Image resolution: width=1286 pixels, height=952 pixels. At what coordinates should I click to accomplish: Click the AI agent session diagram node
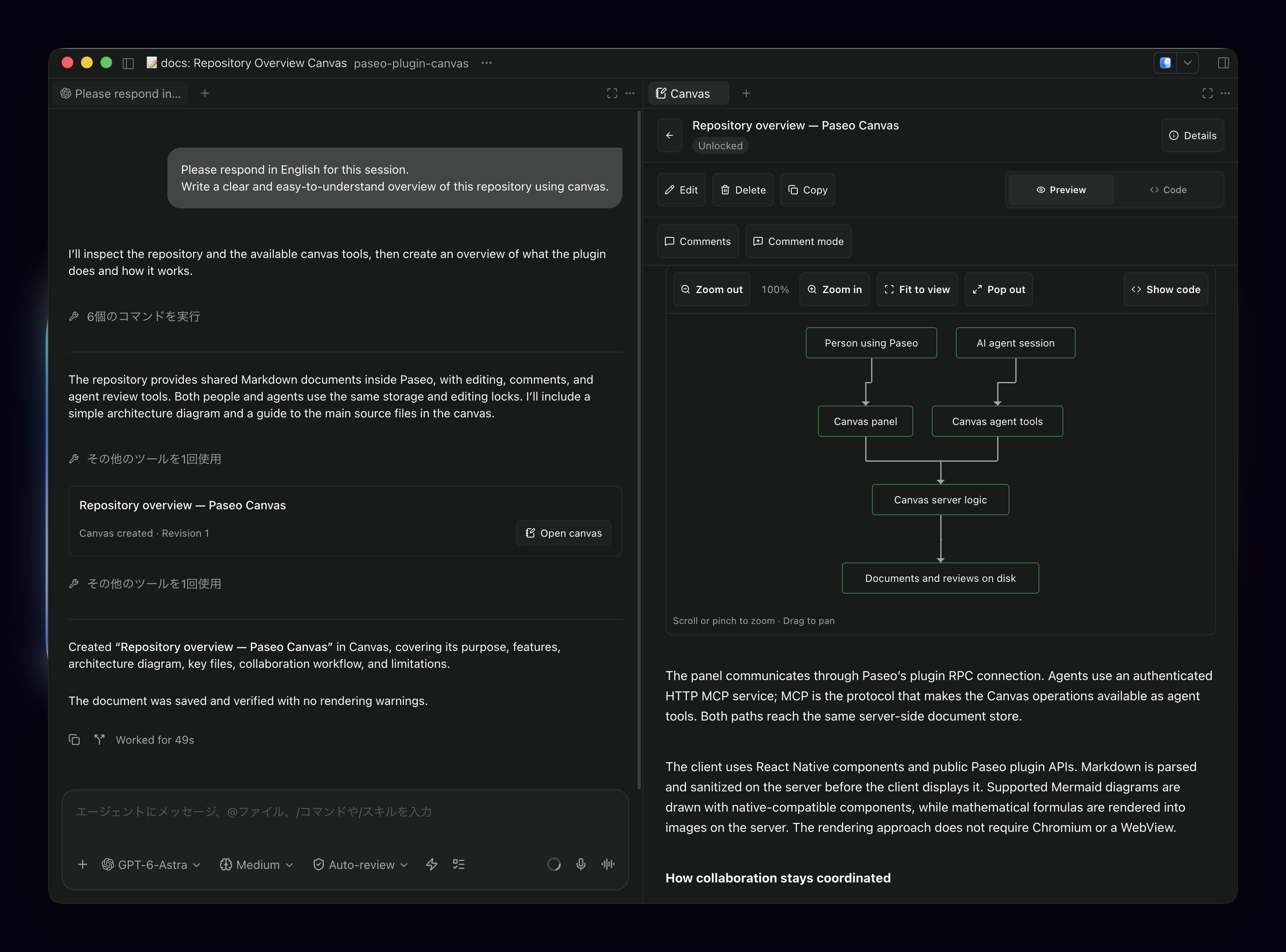[x=1015, y=343]
